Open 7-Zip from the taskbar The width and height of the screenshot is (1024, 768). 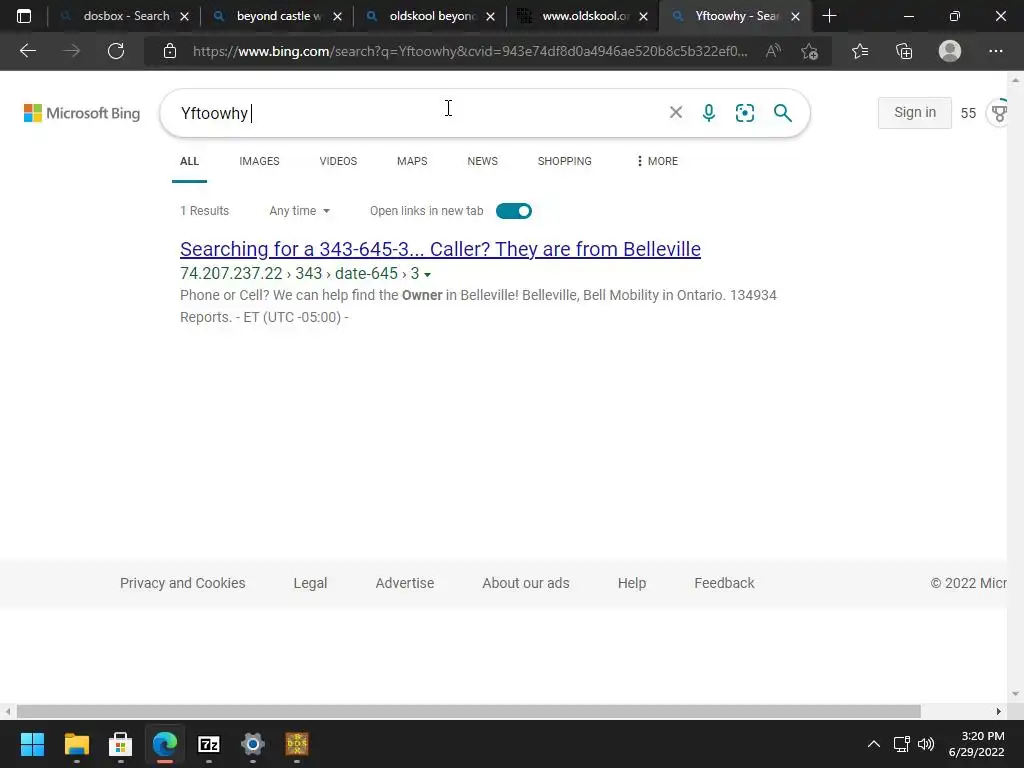coord(208,744)
